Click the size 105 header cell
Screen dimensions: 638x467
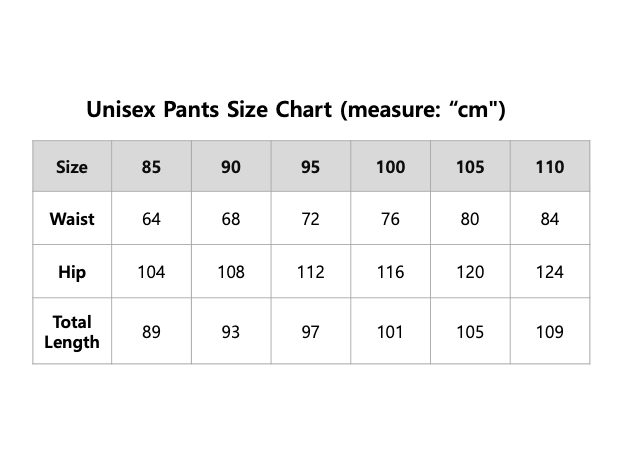470,166
